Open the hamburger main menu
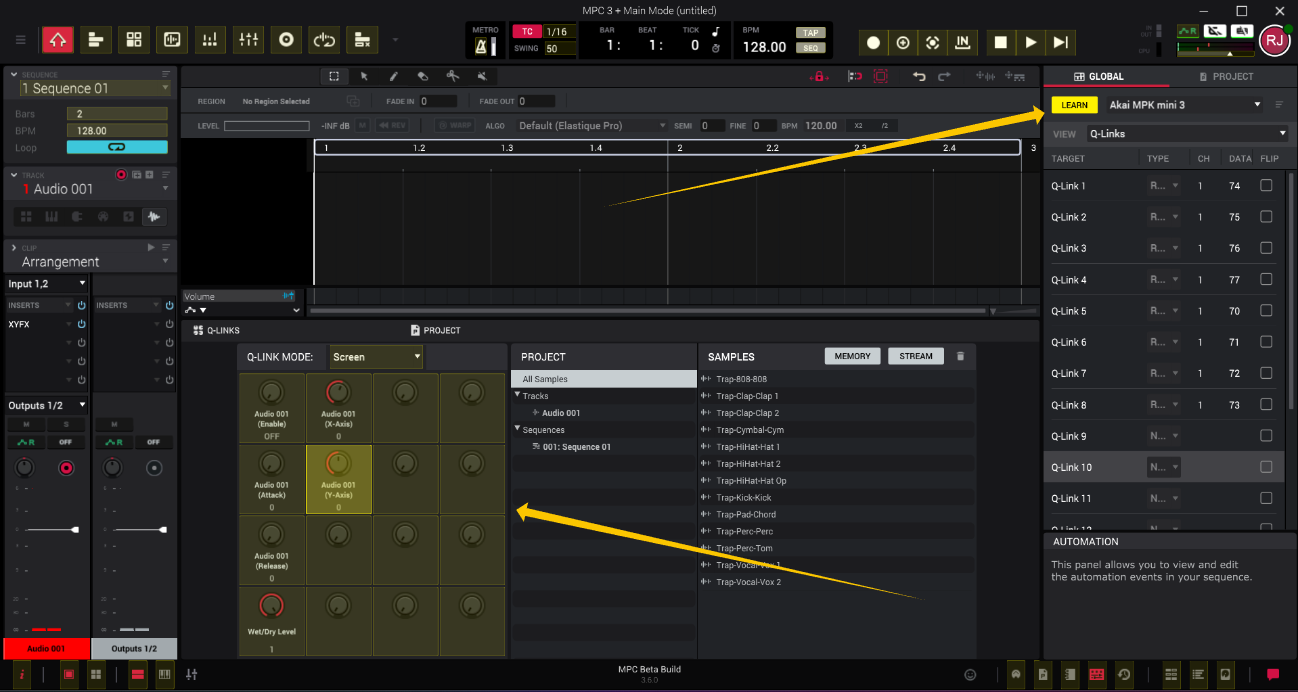 coord(21,40)
